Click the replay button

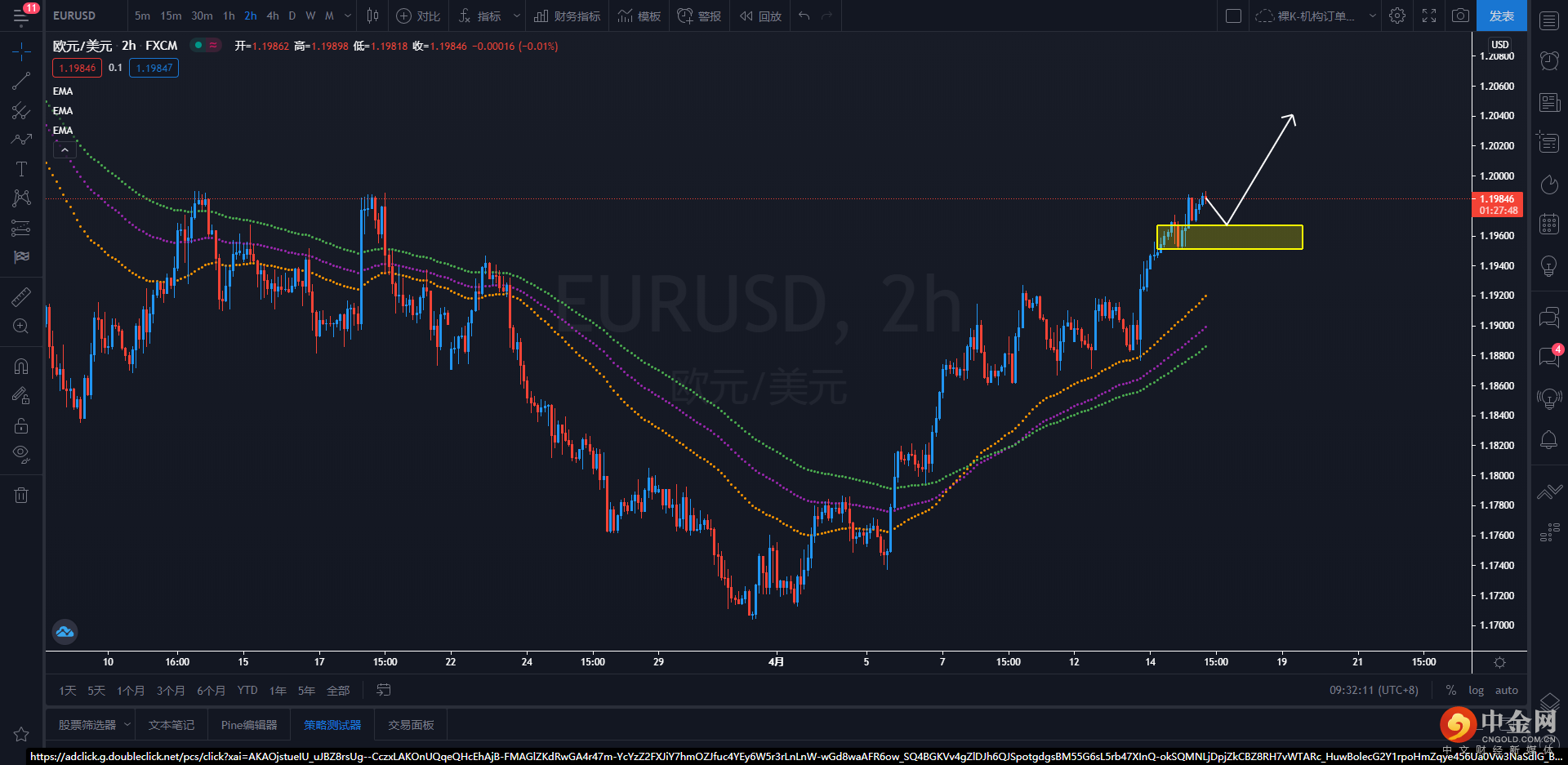pos(760,16)
